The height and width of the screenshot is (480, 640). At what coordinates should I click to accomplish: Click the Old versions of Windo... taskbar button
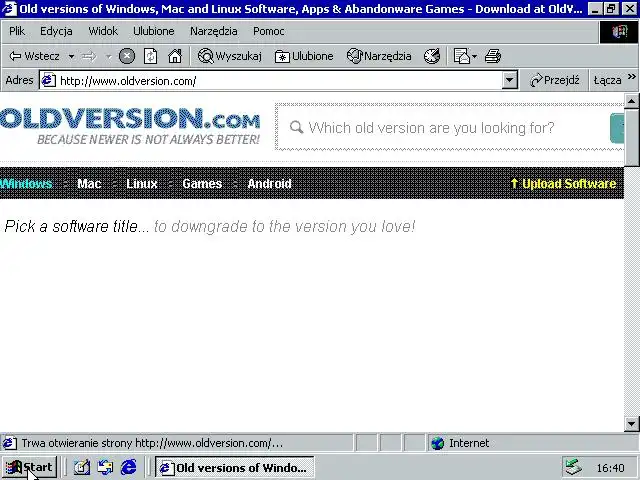pos(234,467)
